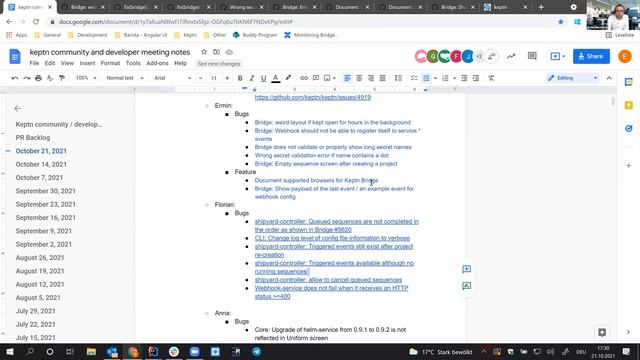Screen dimensions: 640x360
Task: Set right text alignment
Action: click(371, 78)
